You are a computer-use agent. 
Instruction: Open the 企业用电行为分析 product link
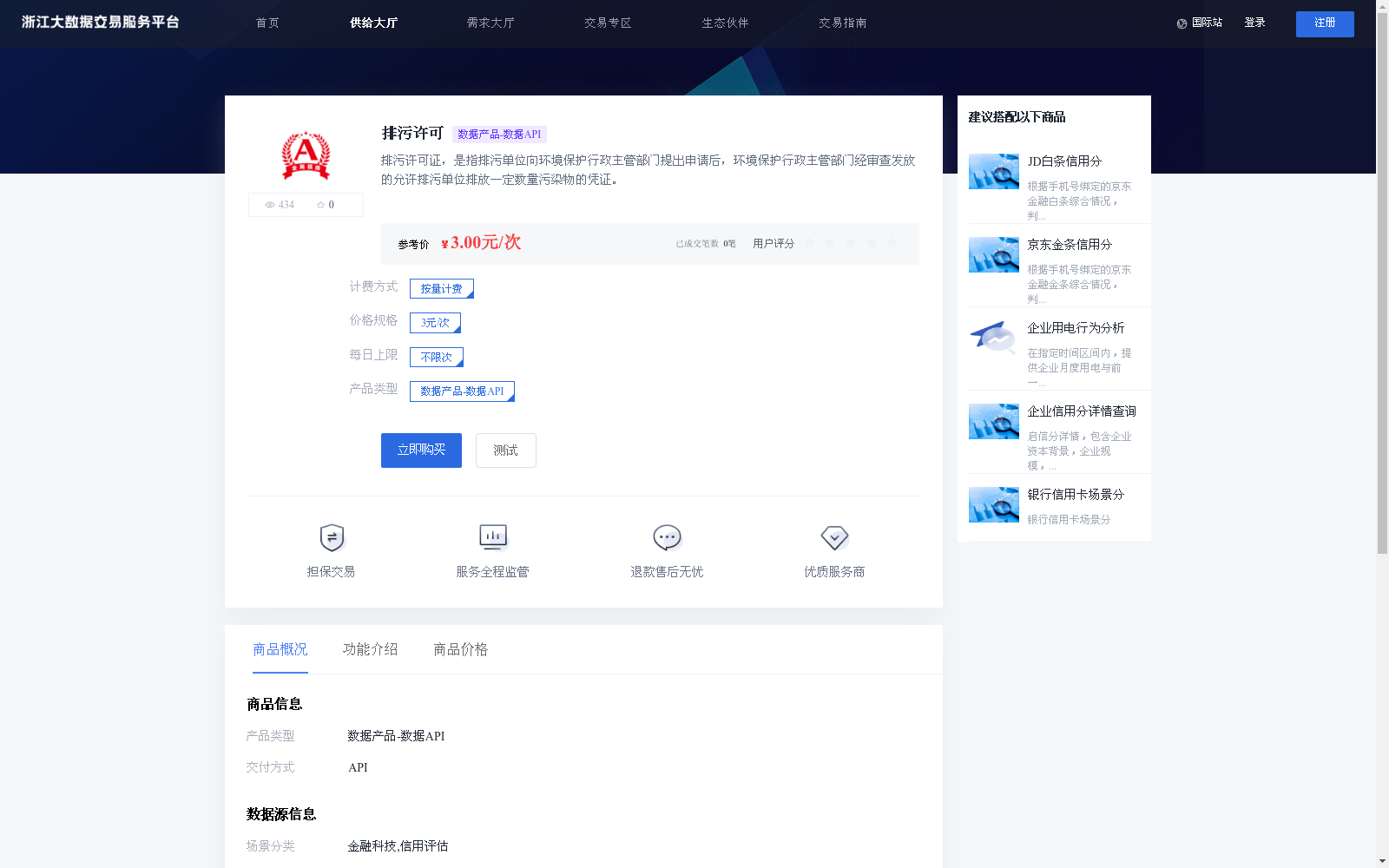1076,328
